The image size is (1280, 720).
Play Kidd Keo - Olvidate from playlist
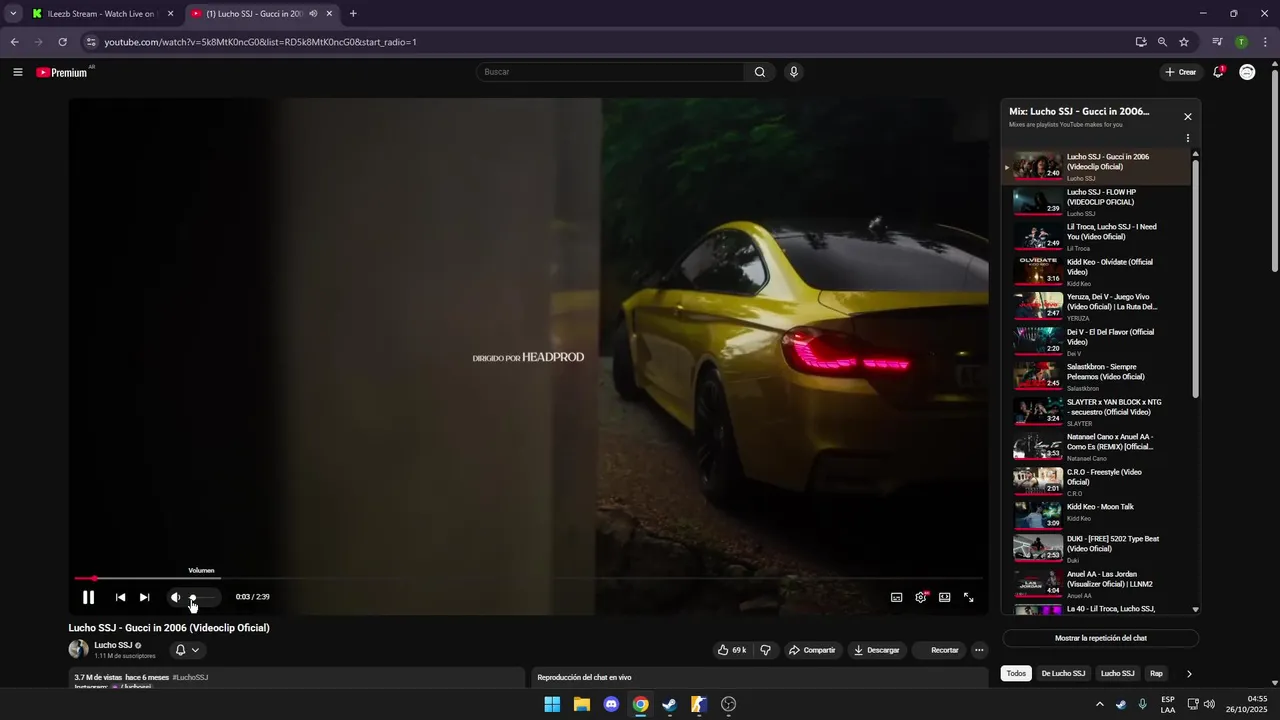[1097, 272]
